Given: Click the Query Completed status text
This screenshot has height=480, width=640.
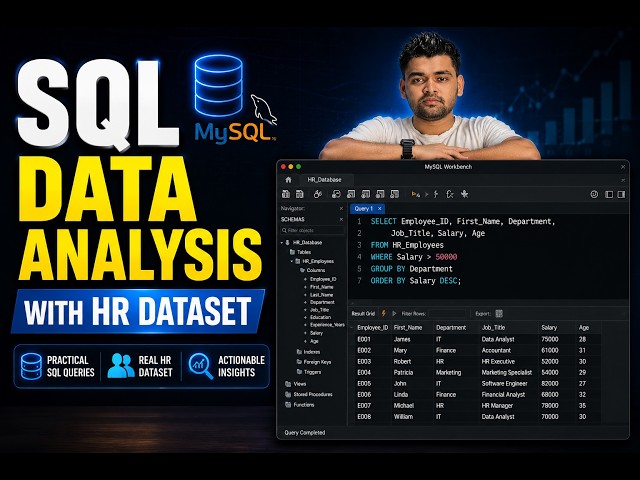Looking at the screenshot, I should (x=304, y=433).
